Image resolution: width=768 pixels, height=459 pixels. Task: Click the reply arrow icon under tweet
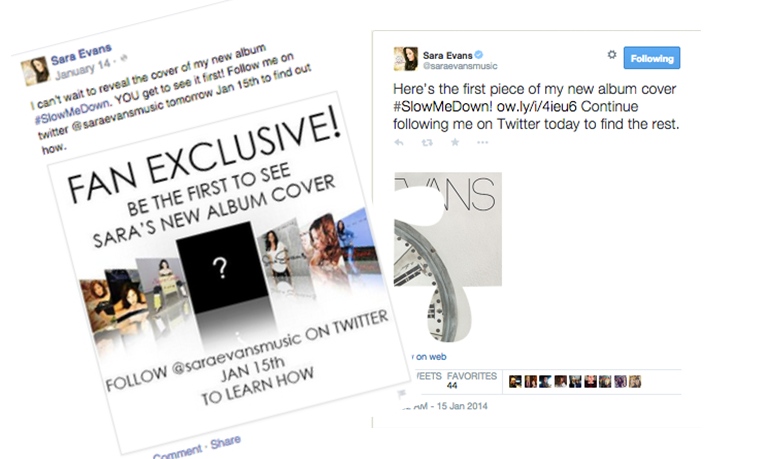click(x=399, y=143)
